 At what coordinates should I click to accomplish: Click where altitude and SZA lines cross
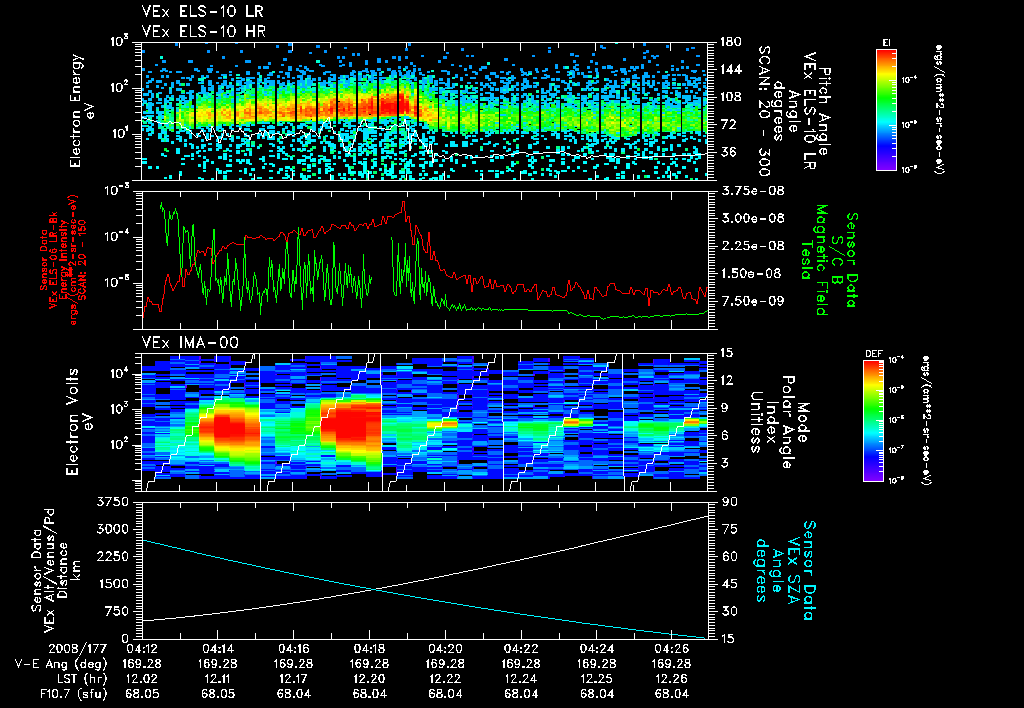click(374, 589)
